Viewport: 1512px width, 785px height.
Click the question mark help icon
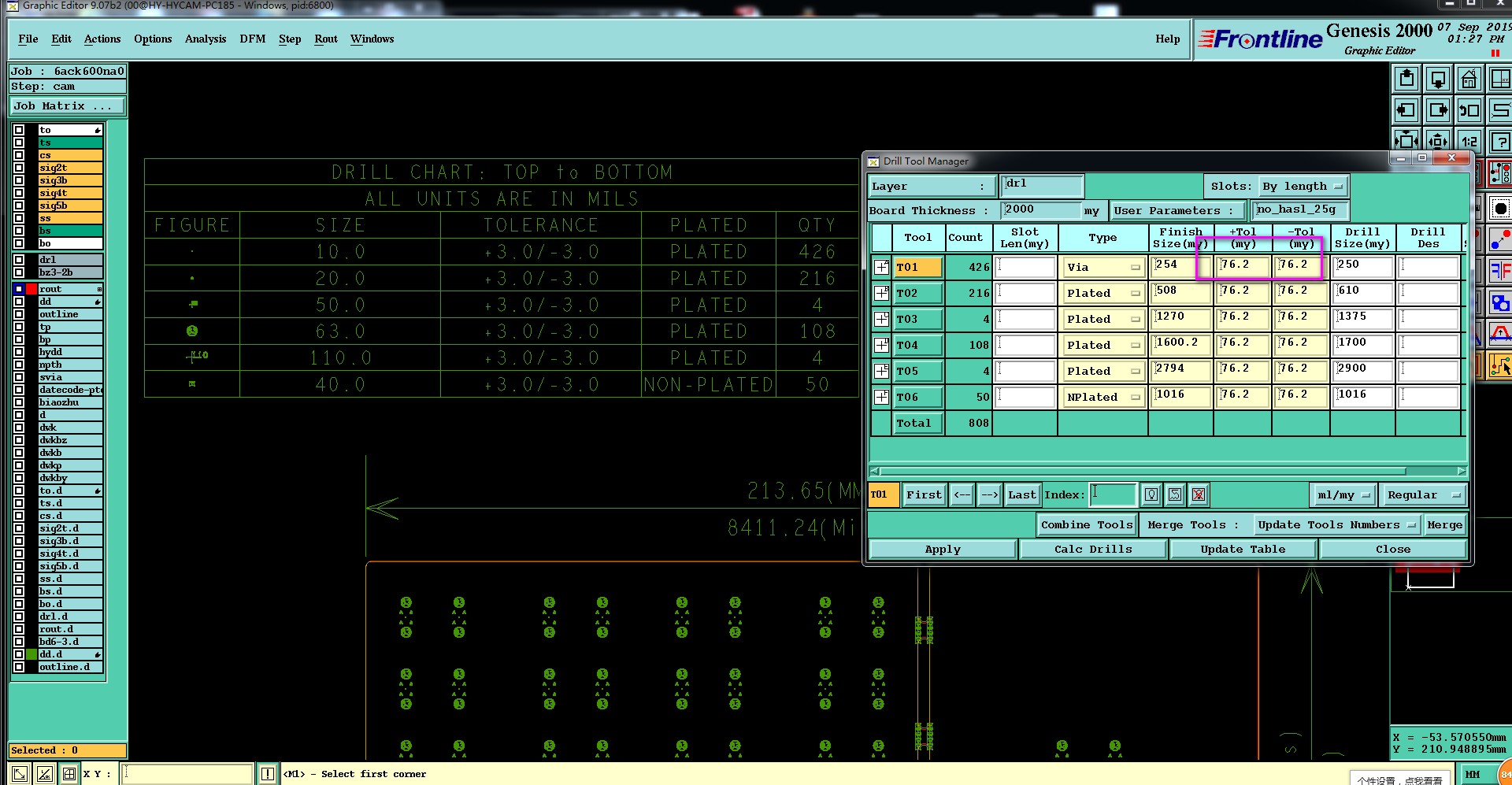[1500, 141]
